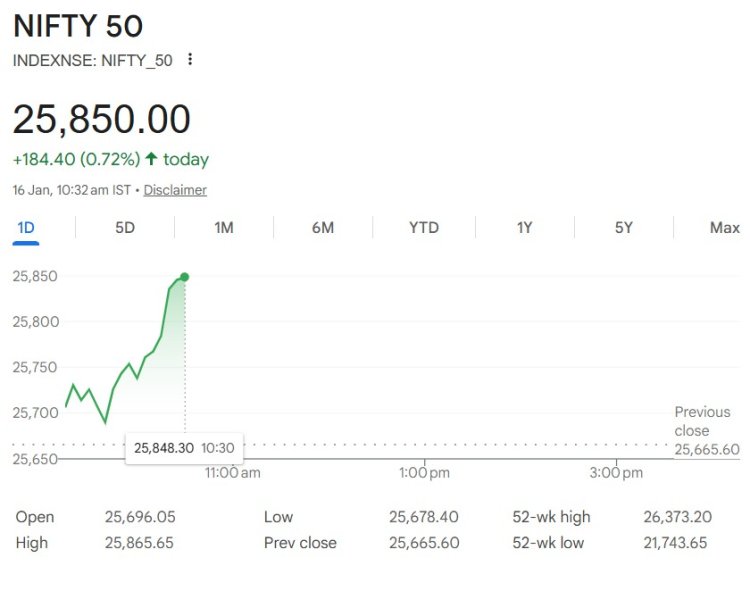Click the 11:00 am time axis label
Image resolution: width=750 pixels, height=591 pixels.
tap(232, 473)
